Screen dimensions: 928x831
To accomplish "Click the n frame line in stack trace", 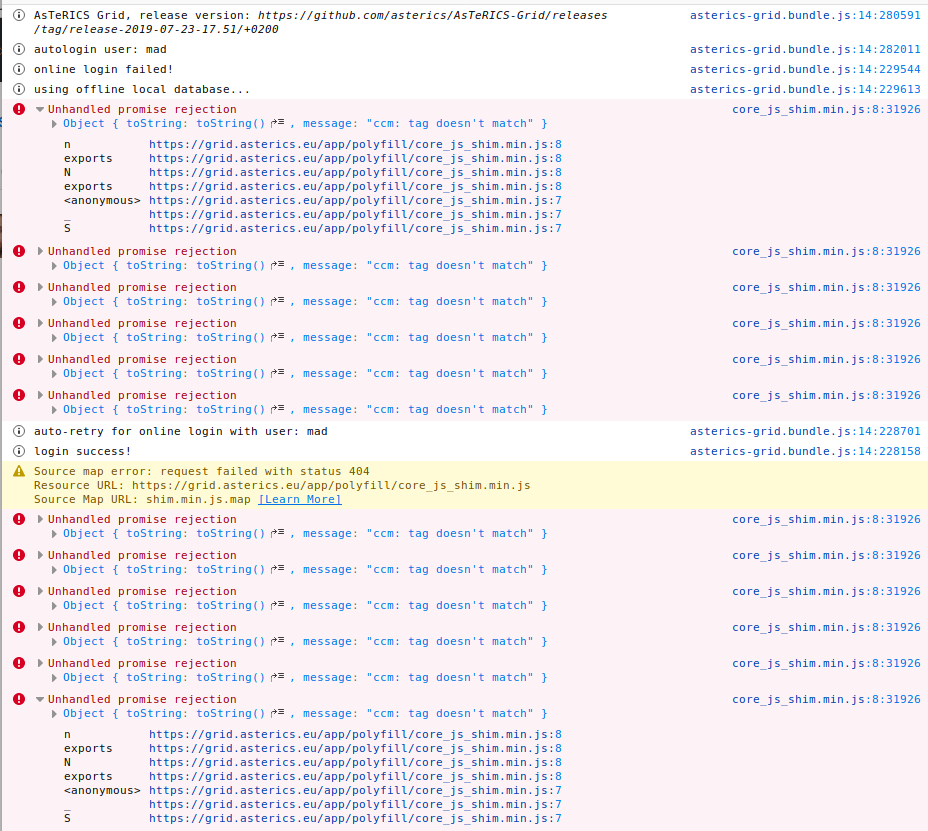I will pyautogui.click(x=66, y=144).
